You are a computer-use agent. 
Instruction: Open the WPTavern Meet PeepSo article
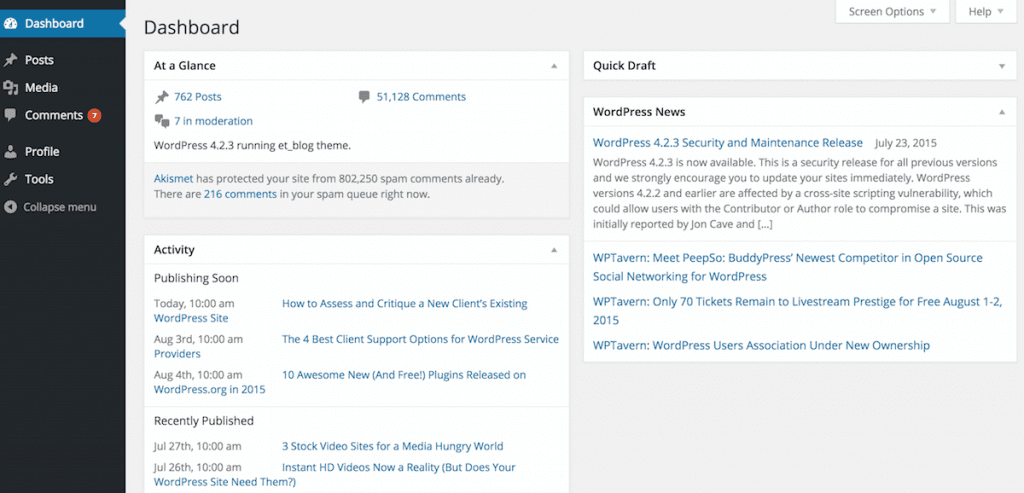(x=788, y=267)
